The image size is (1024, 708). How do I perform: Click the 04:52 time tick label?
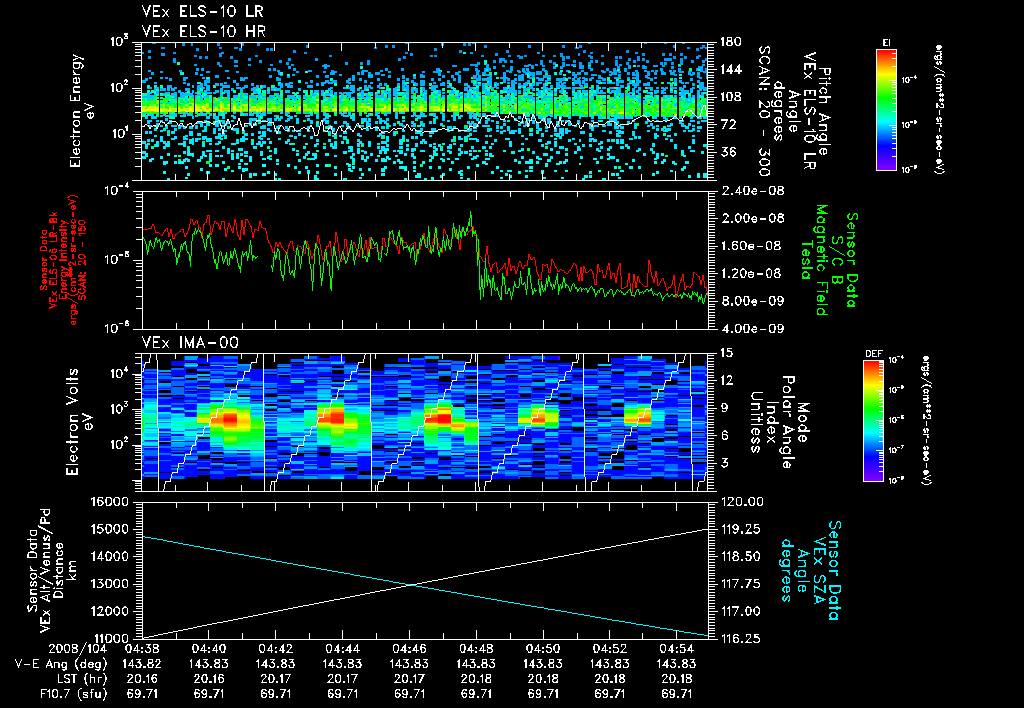click(609, 650)
